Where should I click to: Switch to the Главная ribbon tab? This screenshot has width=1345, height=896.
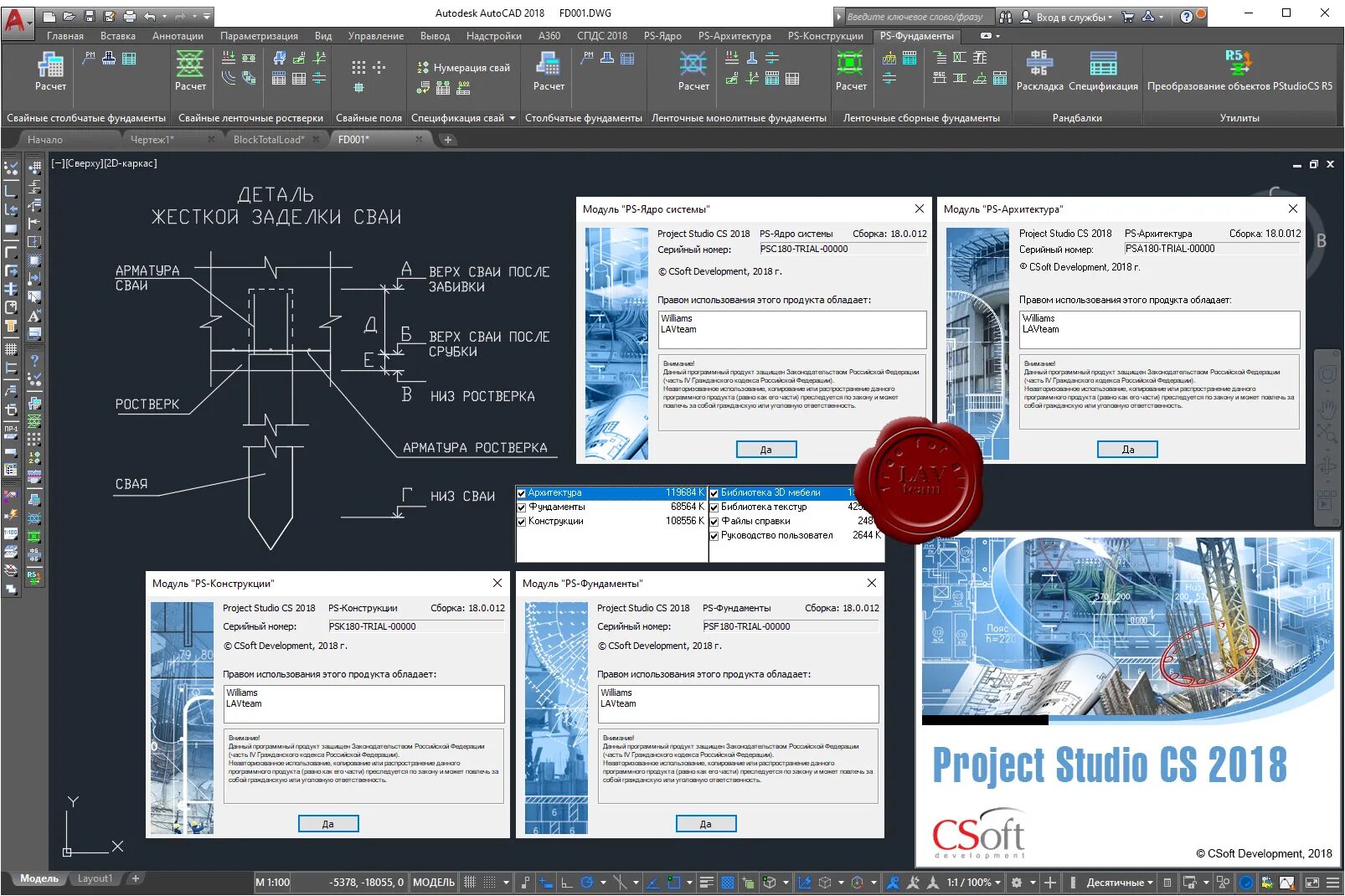65,36
